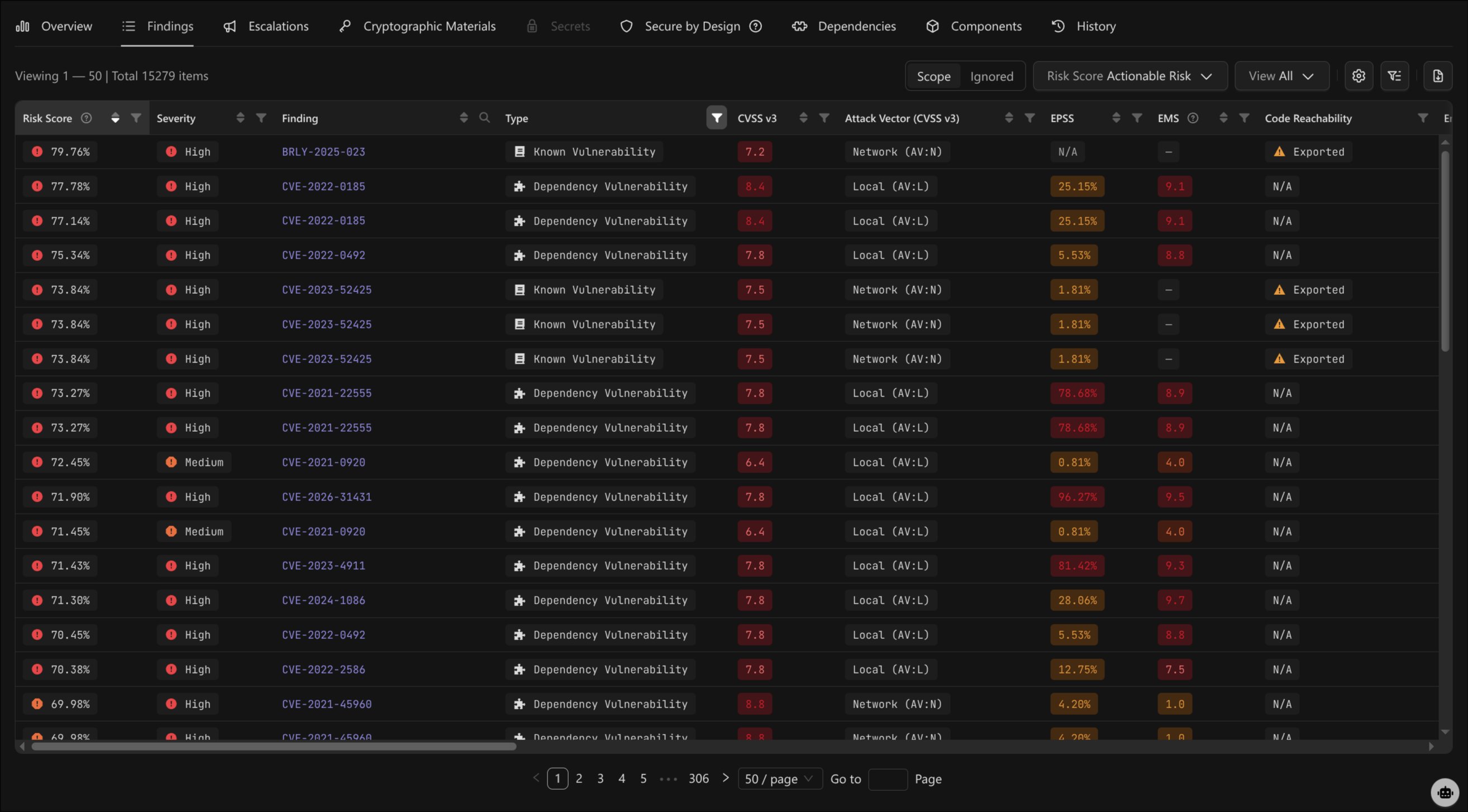Image resolution: width=1468 pixels, height=812 pixels.
Task: Go to next page arrow
Action: click(726, 778)
